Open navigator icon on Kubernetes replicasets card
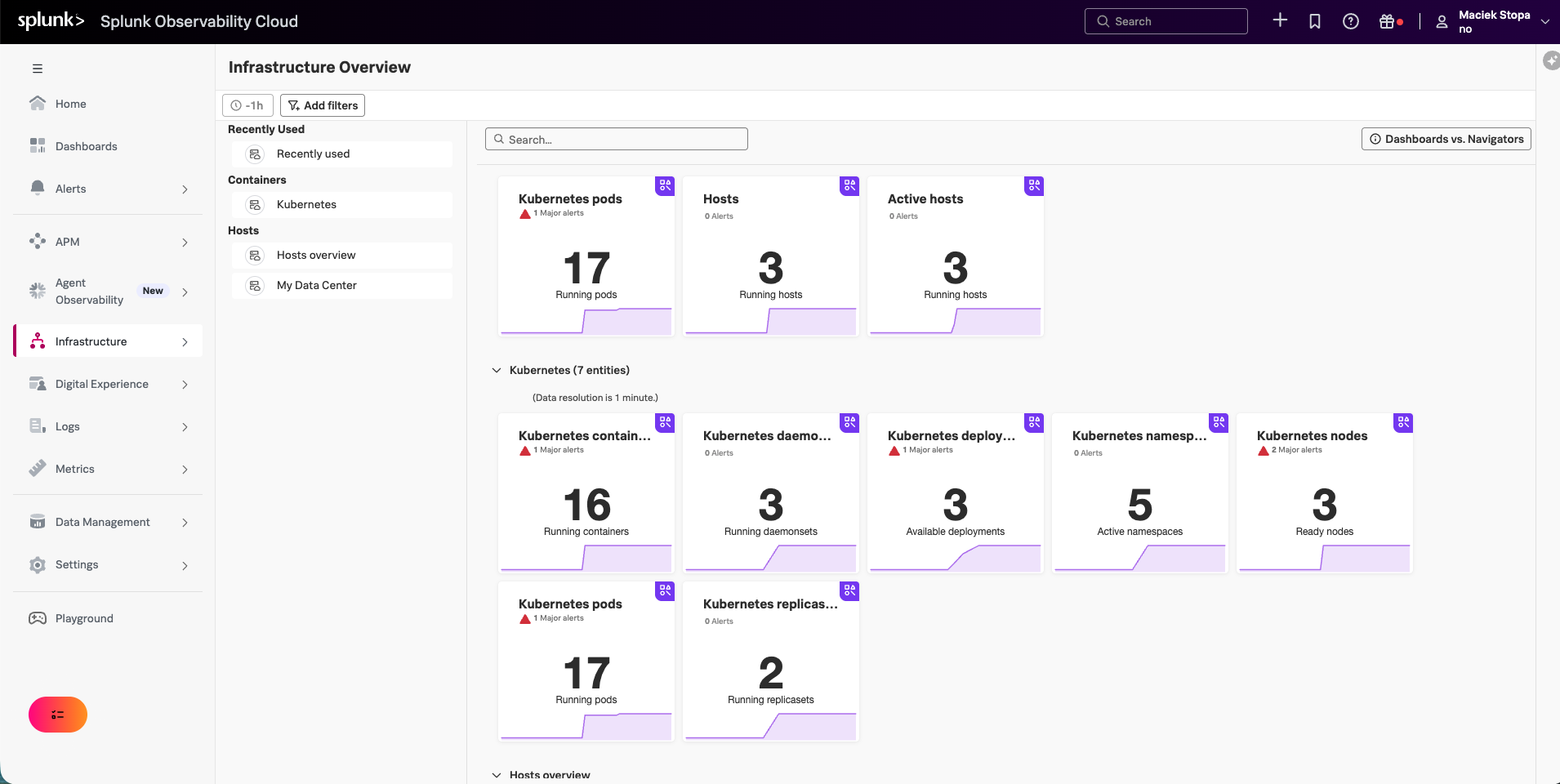1560x784 pixels. point(849,590)
